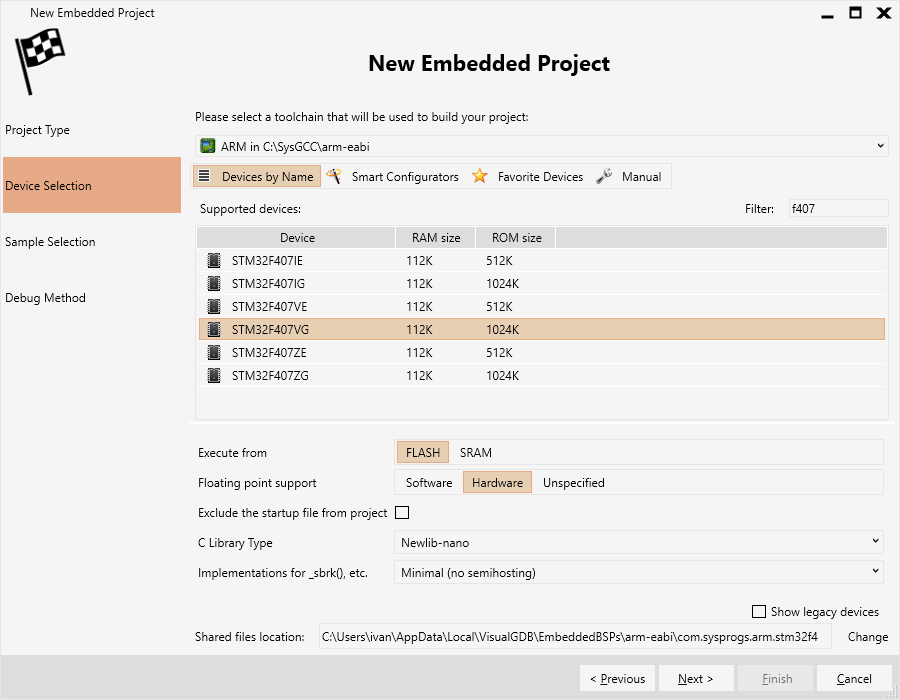Click the ARM toolchain icon in combo box
The image size is (900, 700).
coord(207,146)
